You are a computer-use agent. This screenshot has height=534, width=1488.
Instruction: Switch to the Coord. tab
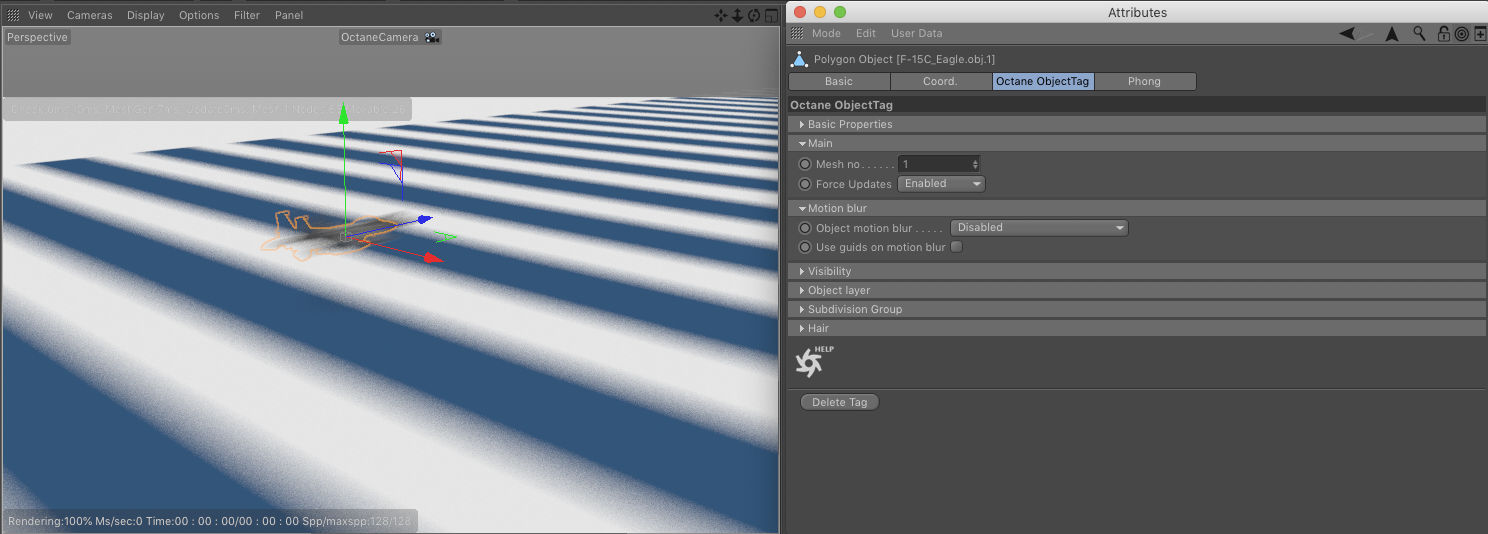(940, 81)
